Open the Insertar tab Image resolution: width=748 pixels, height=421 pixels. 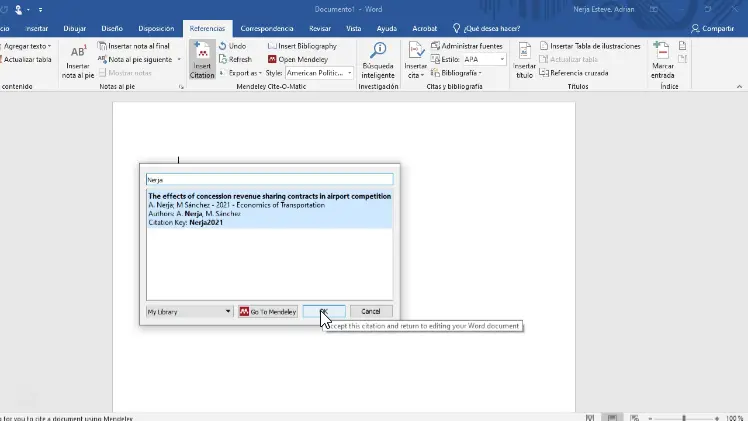[36, 29]
